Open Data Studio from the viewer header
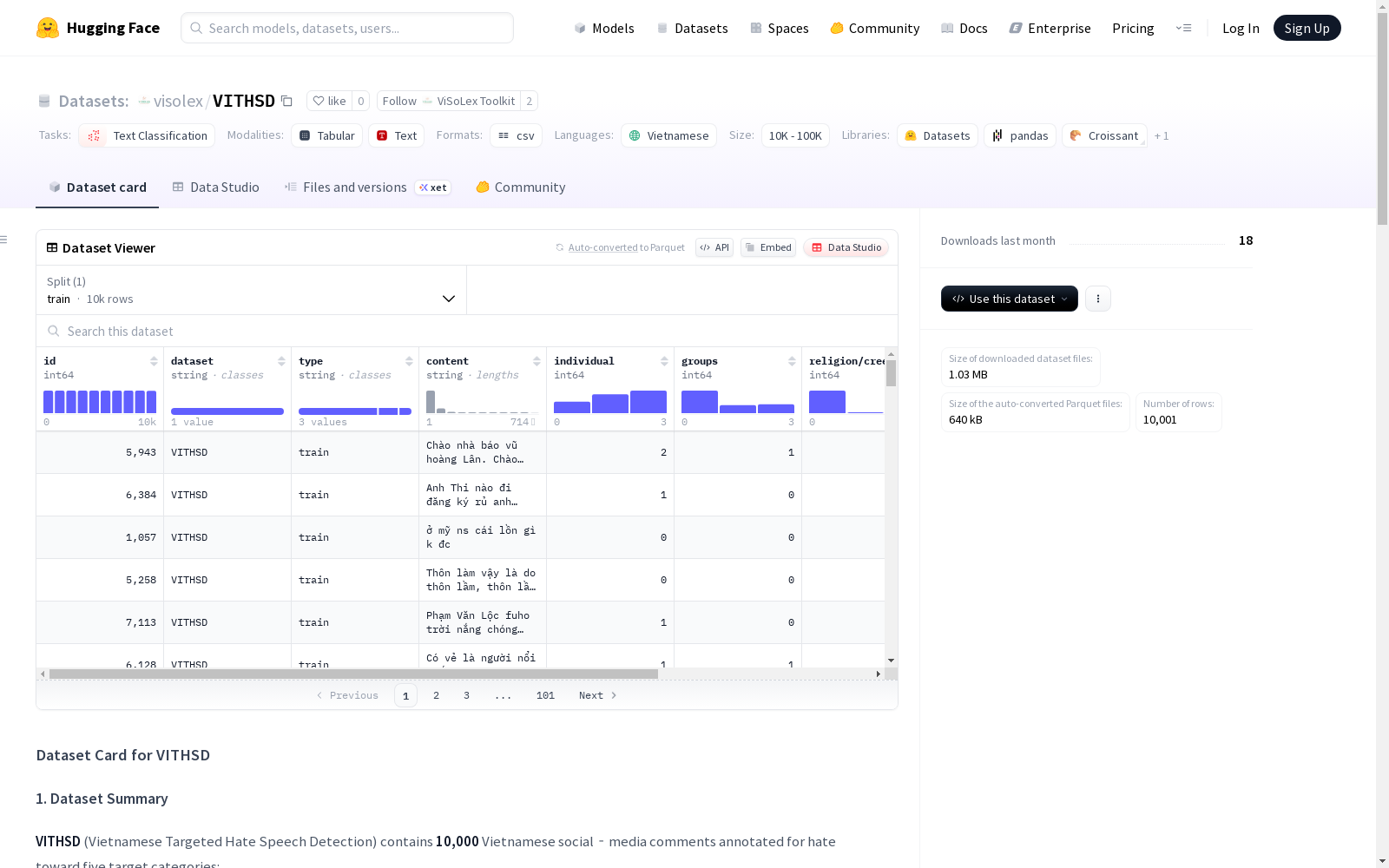Screen dimensions: 1389x868 pyautogui.click(x=846, y=247)
